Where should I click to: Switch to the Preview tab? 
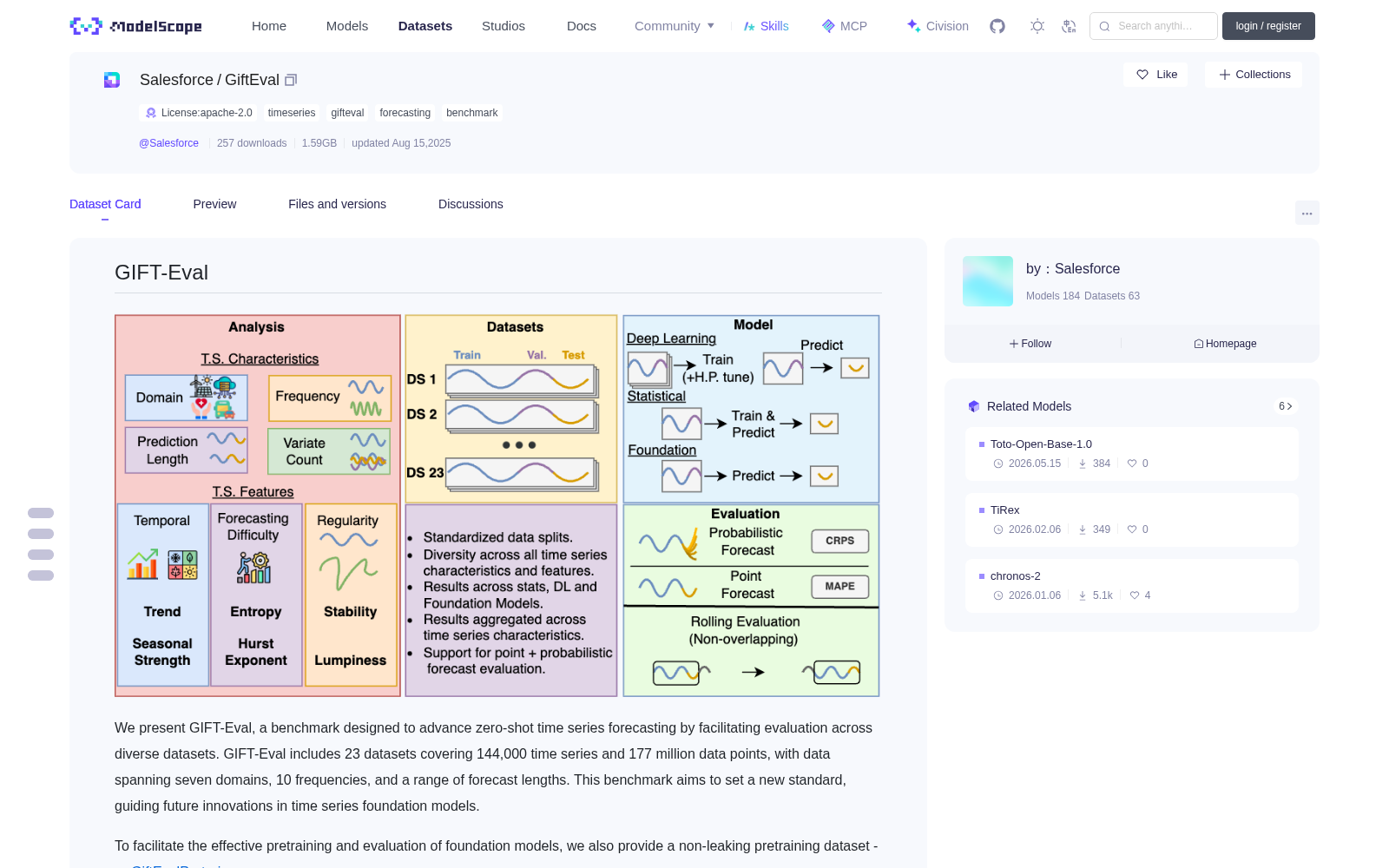[214, 204]
